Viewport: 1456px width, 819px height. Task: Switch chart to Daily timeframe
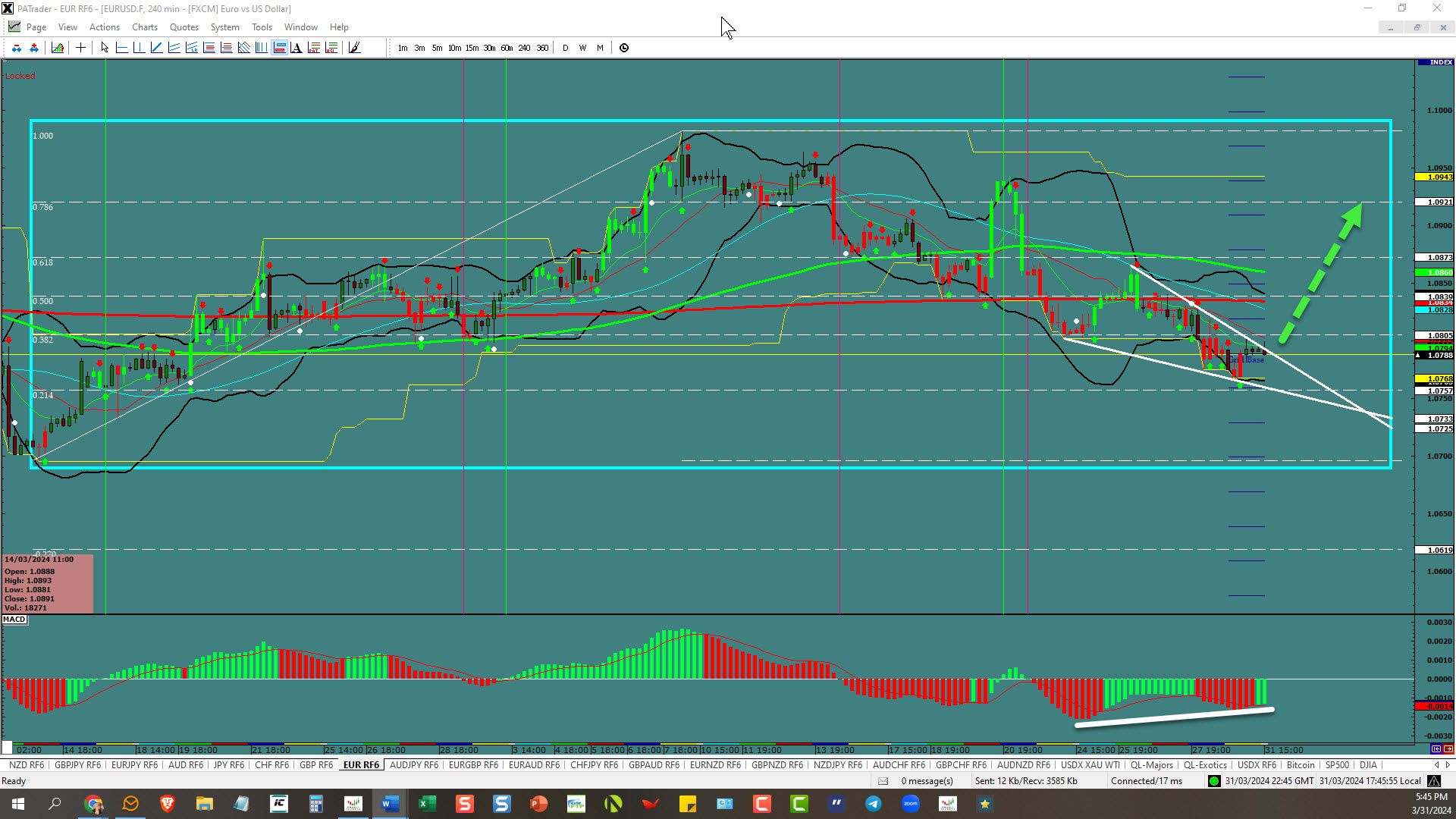(x=565, y=48)
